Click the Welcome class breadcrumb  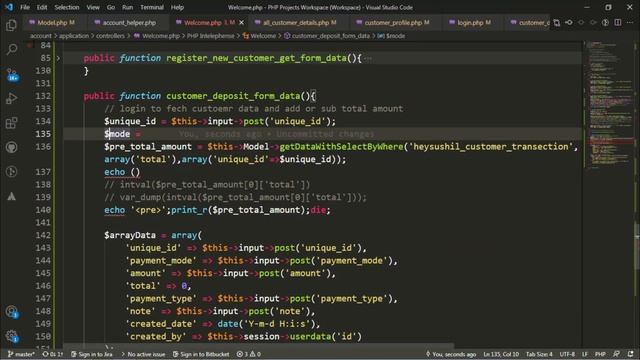(260, 36)
